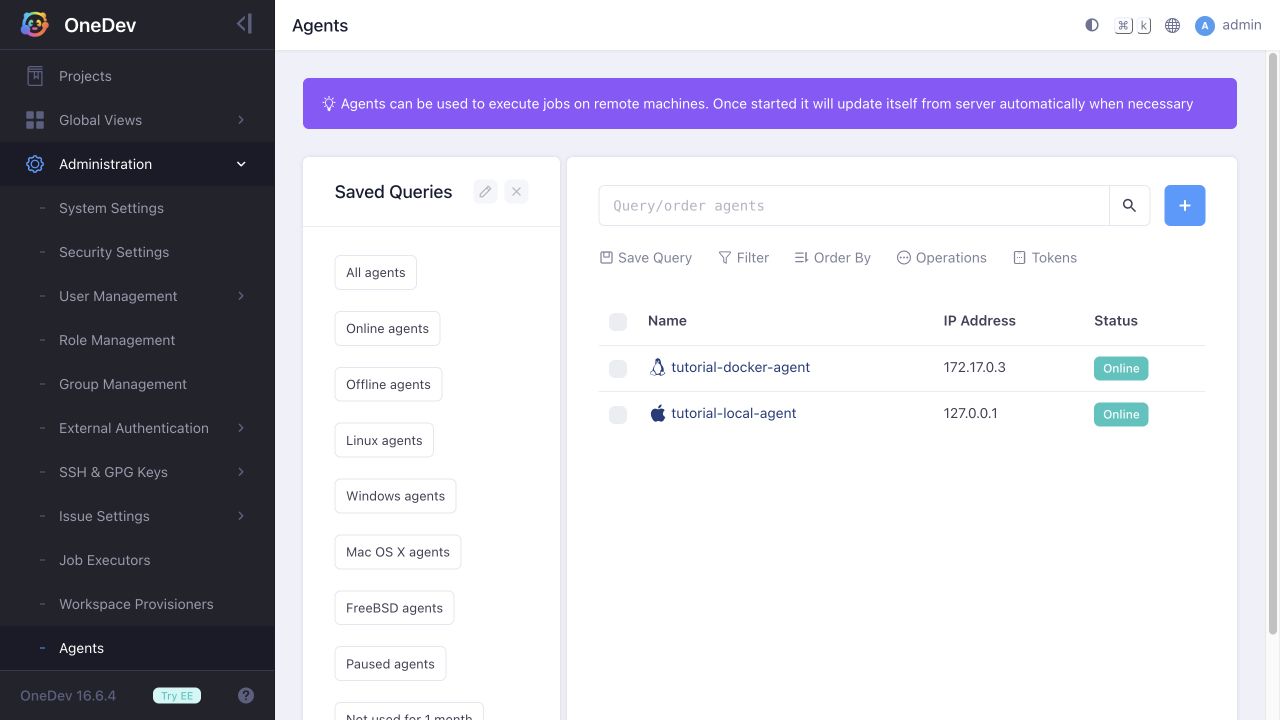
Task: Select the Mac OS X agents query
Action: pos(398,552)
